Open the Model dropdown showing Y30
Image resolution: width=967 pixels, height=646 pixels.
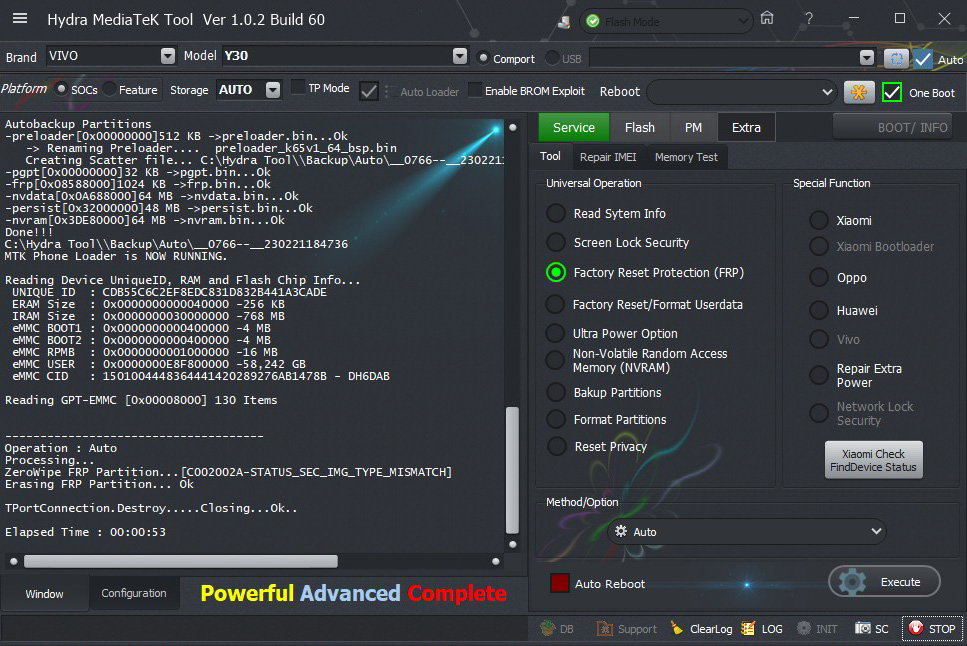click(x=459, y=57)
